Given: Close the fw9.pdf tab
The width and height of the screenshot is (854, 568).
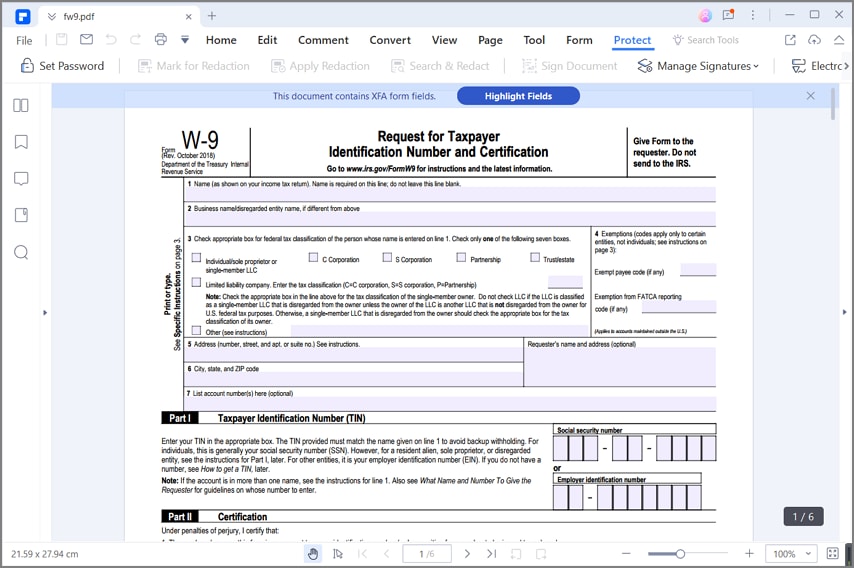Looking at the screenshot, I should (188, 17).
